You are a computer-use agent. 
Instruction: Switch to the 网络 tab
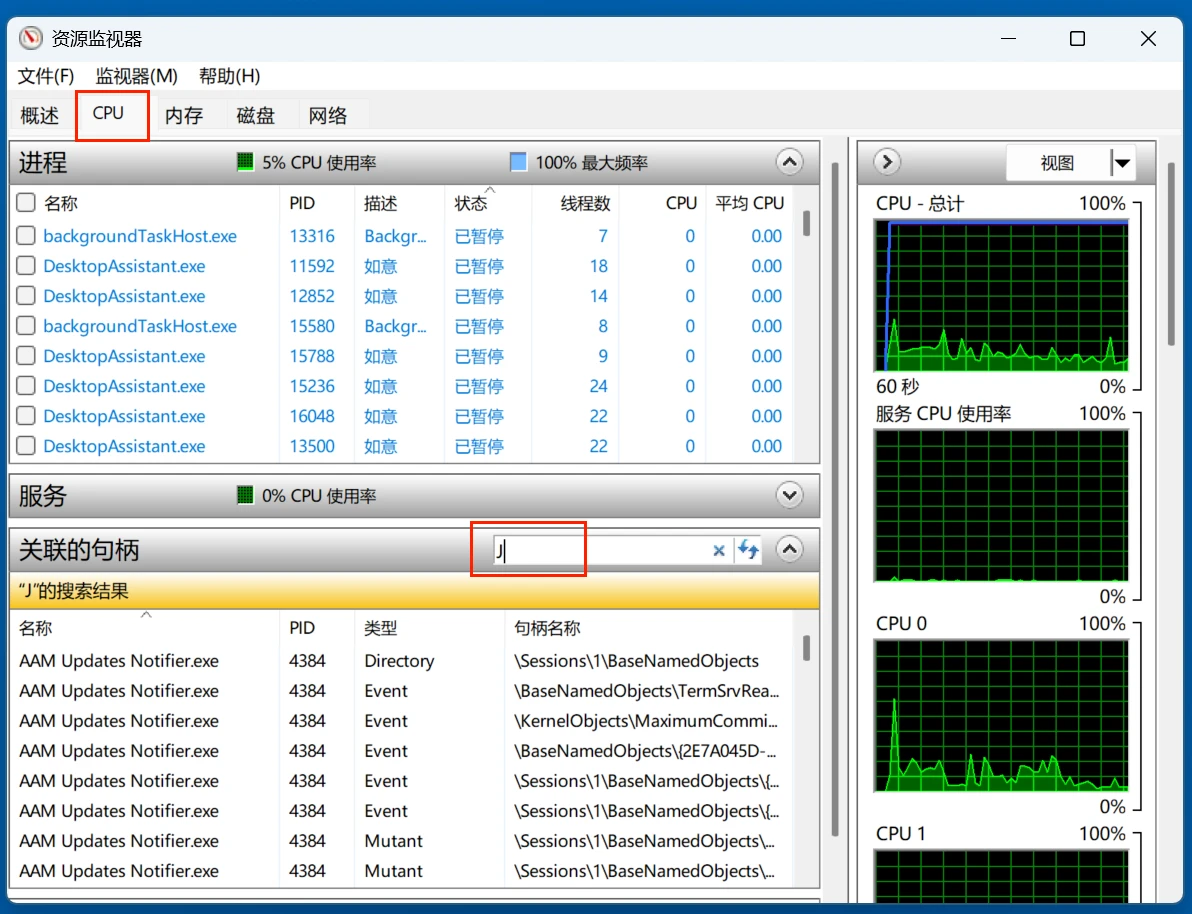(x=328, y=116)
